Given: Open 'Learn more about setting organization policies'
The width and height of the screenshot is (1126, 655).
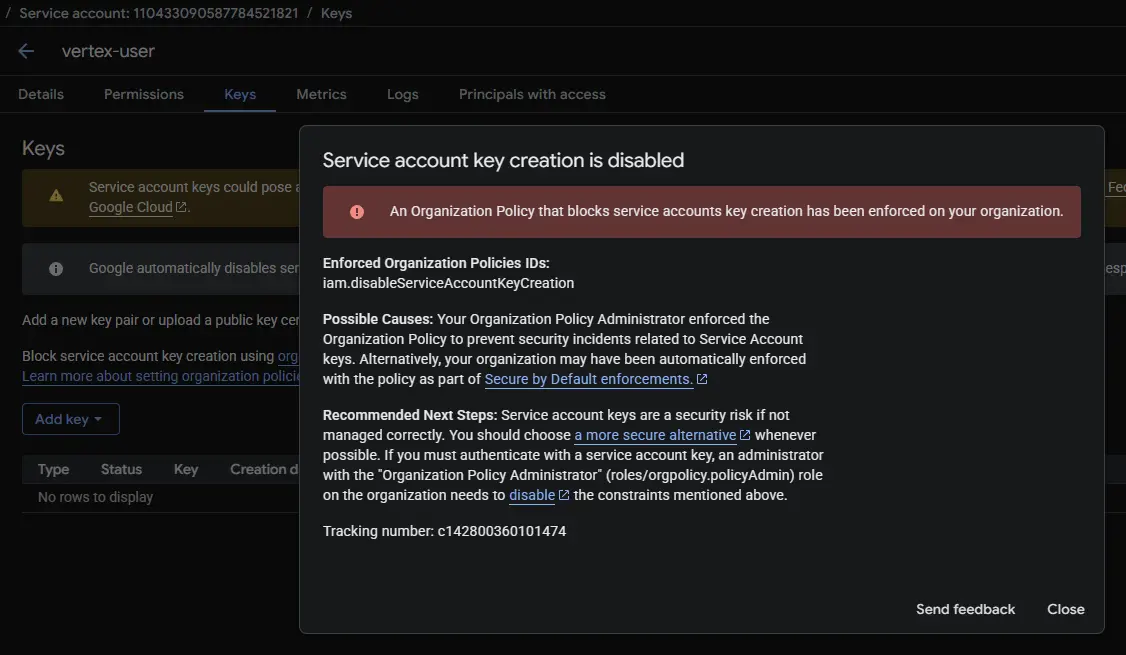Looking at the screenshot, I should (162, 376).
